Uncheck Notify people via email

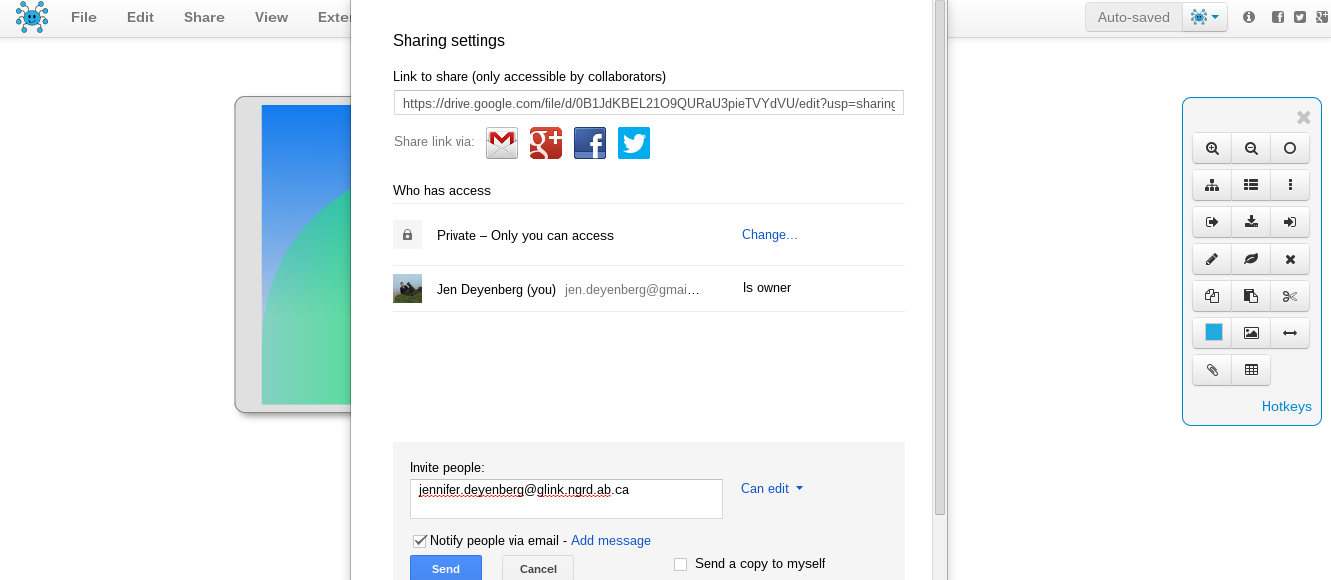pyautogui.click(x=420, y=540)
